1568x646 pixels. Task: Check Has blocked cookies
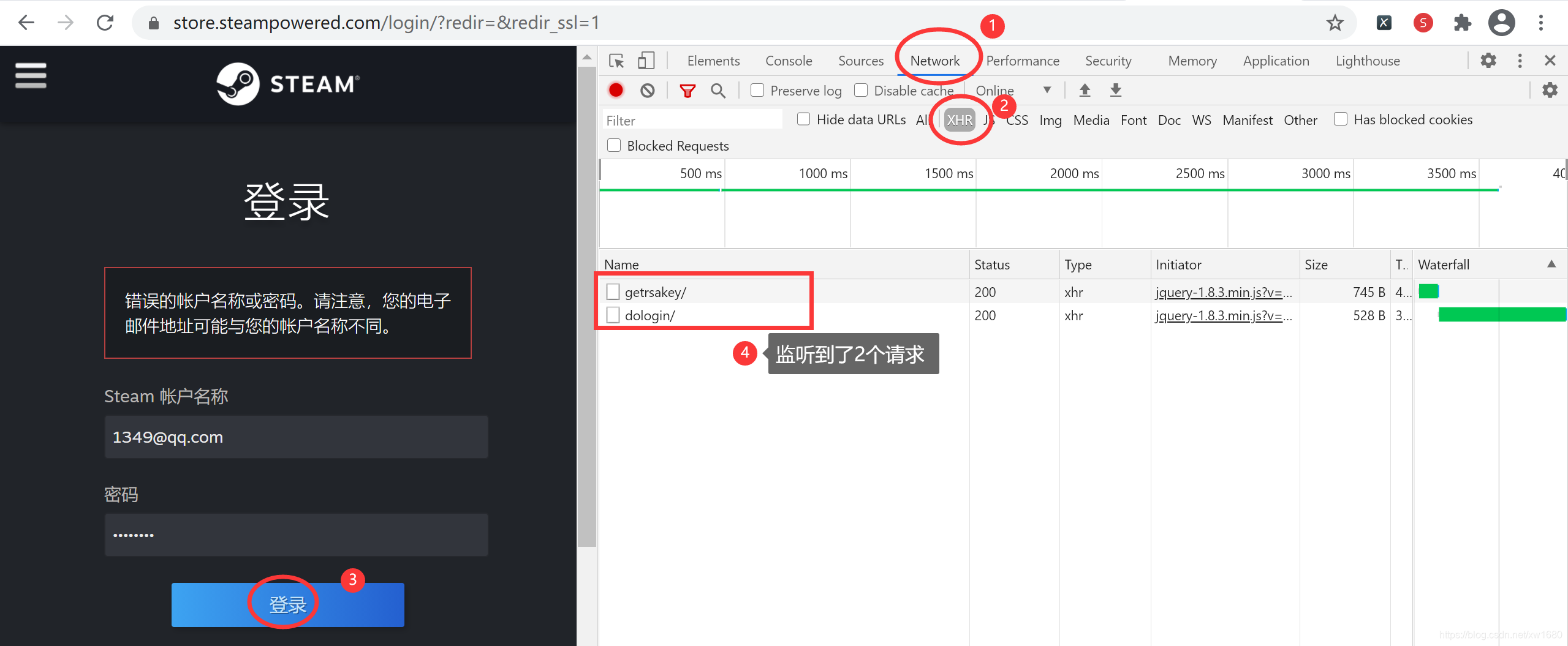(1340, 119)
